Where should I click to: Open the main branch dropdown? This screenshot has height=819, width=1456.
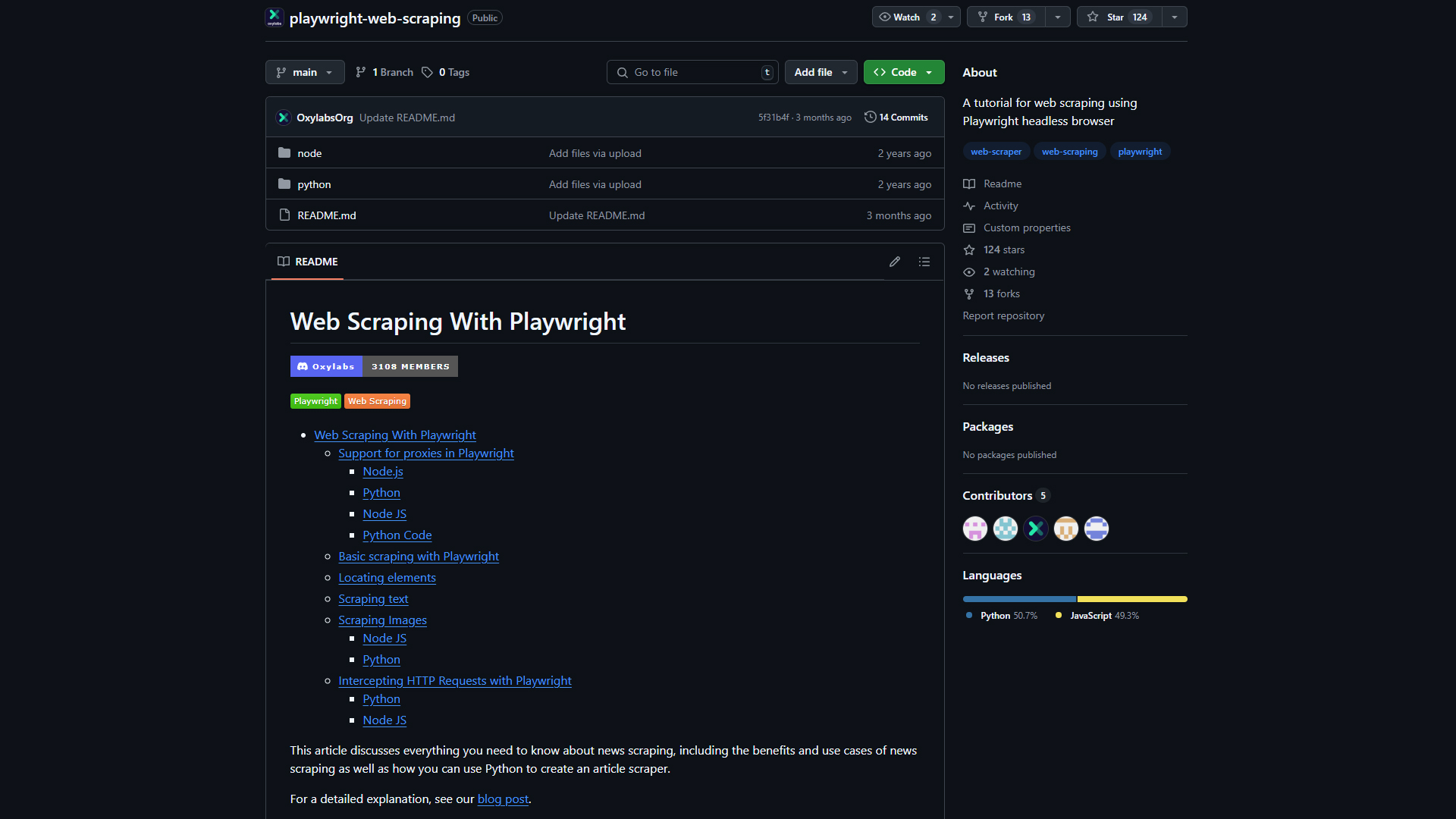tap(305, 72)
